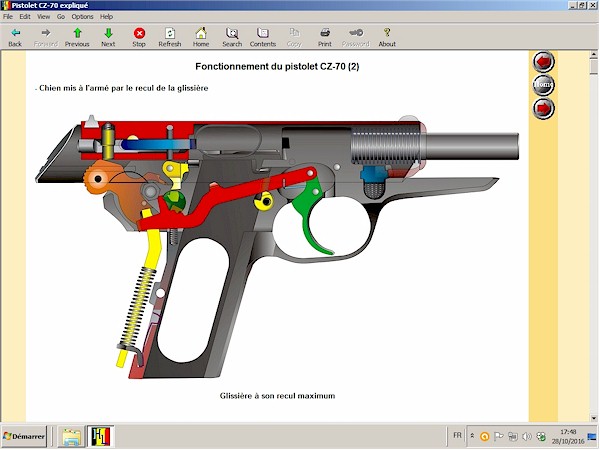Image resolution: width=600 pixels, height=450 pixels.
Task: Click the FR language indicator
Action: [x=457, y=435]
